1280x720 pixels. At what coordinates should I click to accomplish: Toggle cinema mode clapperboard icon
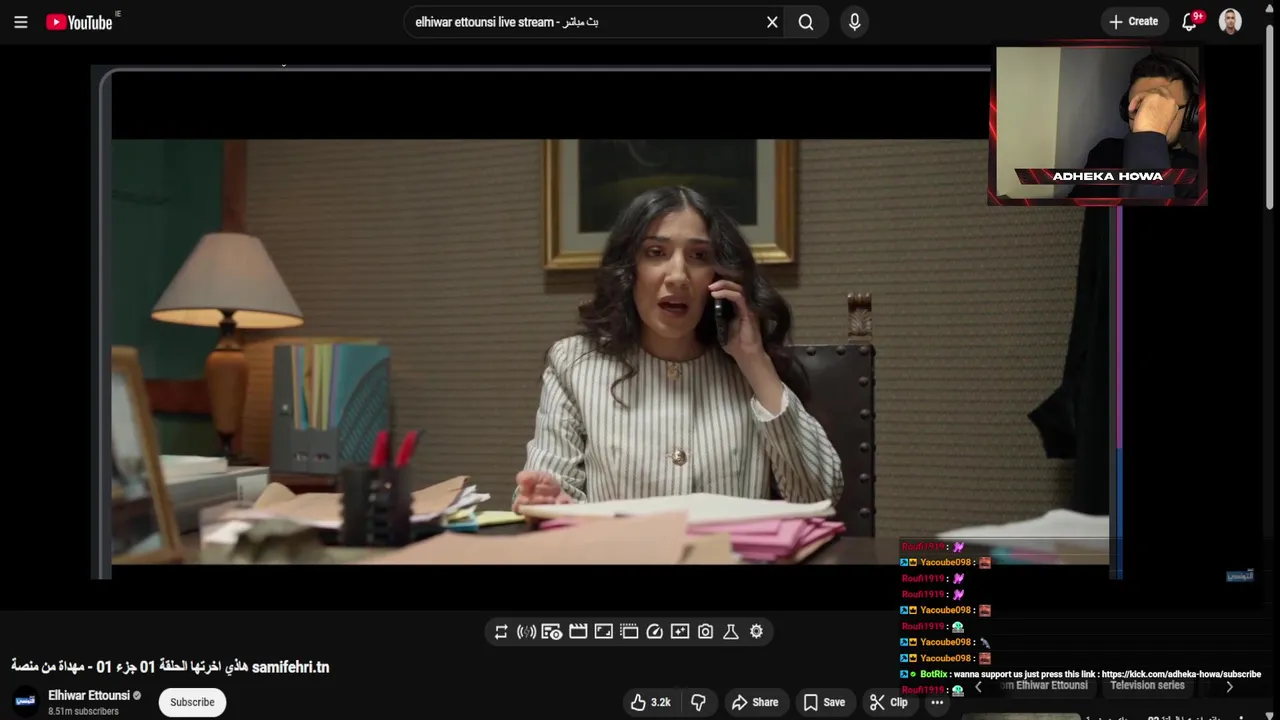coord(578,632)
